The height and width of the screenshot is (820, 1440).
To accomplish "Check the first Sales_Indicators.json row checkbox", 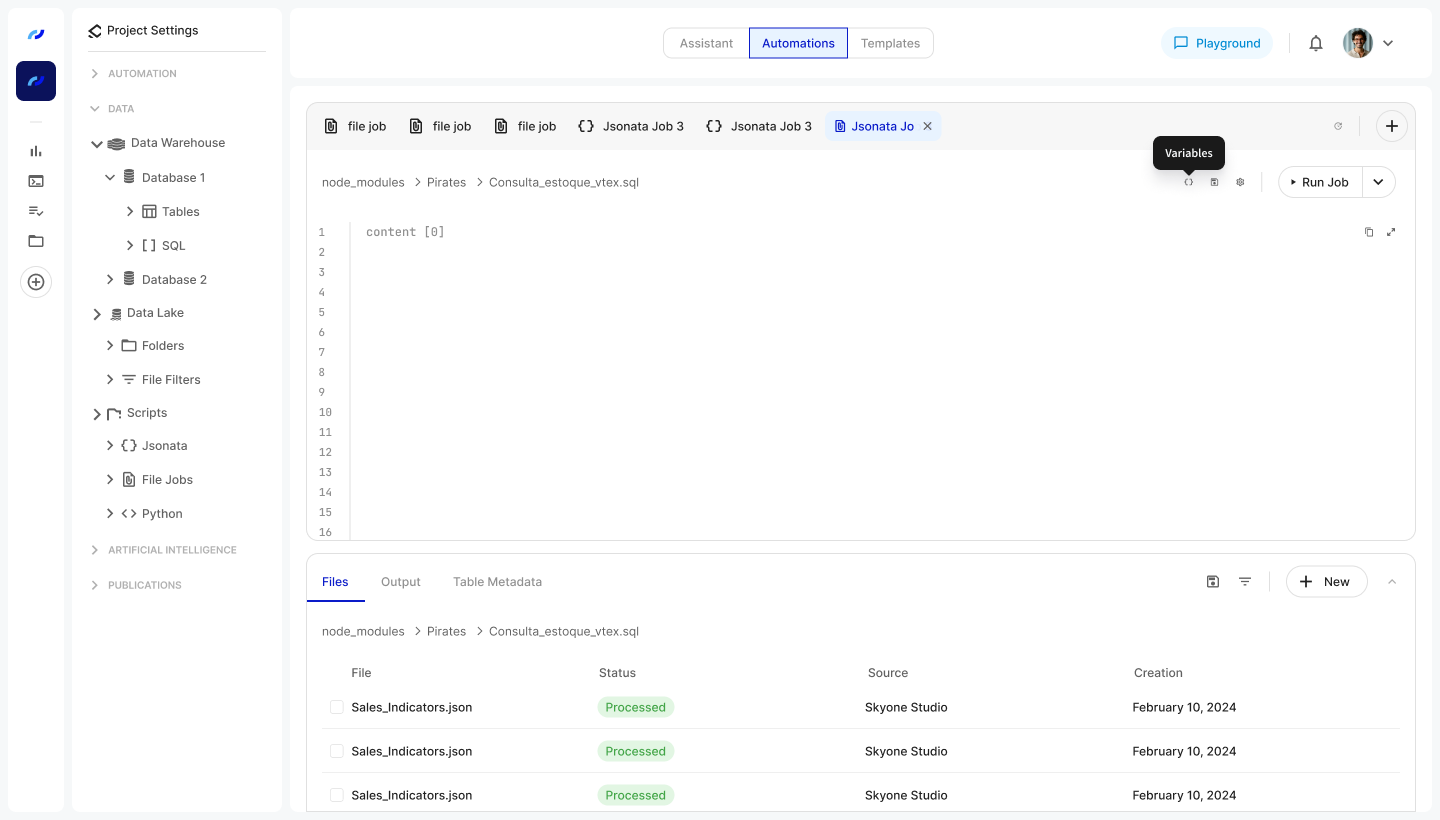I will coord(337,707).
